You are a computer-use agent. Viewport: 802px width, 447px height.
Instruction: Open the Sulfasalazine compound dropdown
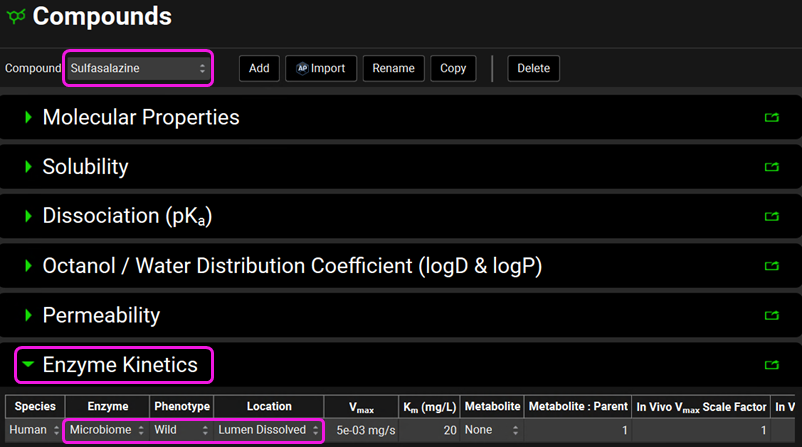coord(138,69)
